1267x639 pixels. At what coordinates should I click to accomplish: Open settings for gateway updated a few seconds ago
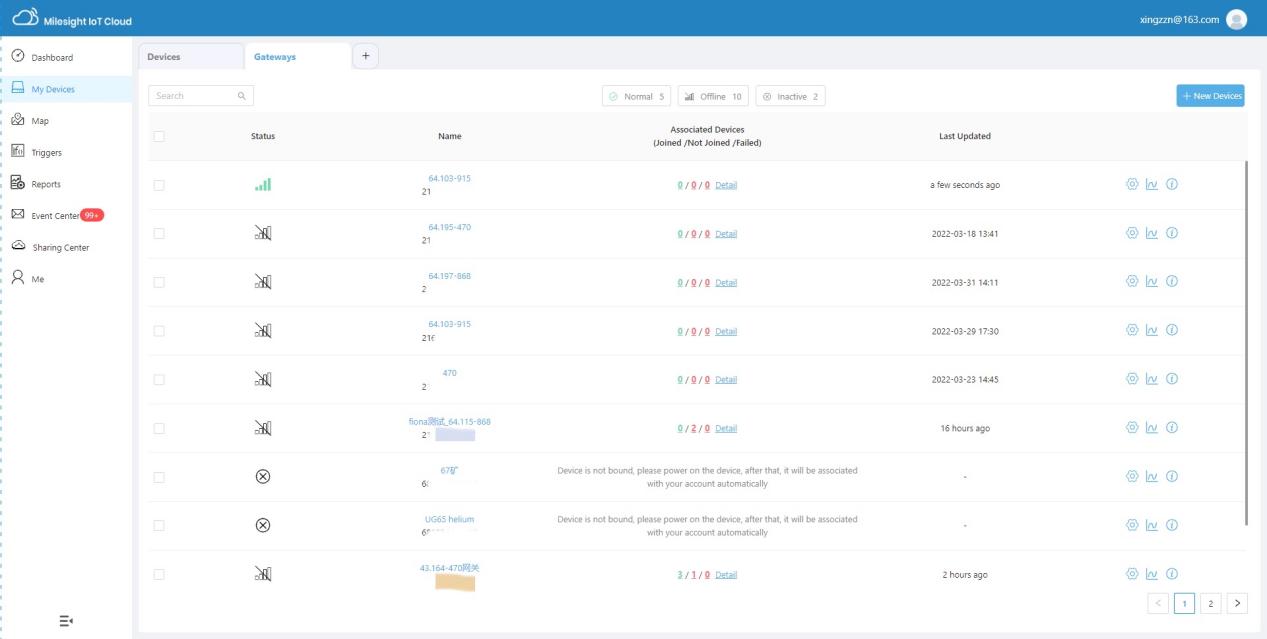coord(1132,185)
